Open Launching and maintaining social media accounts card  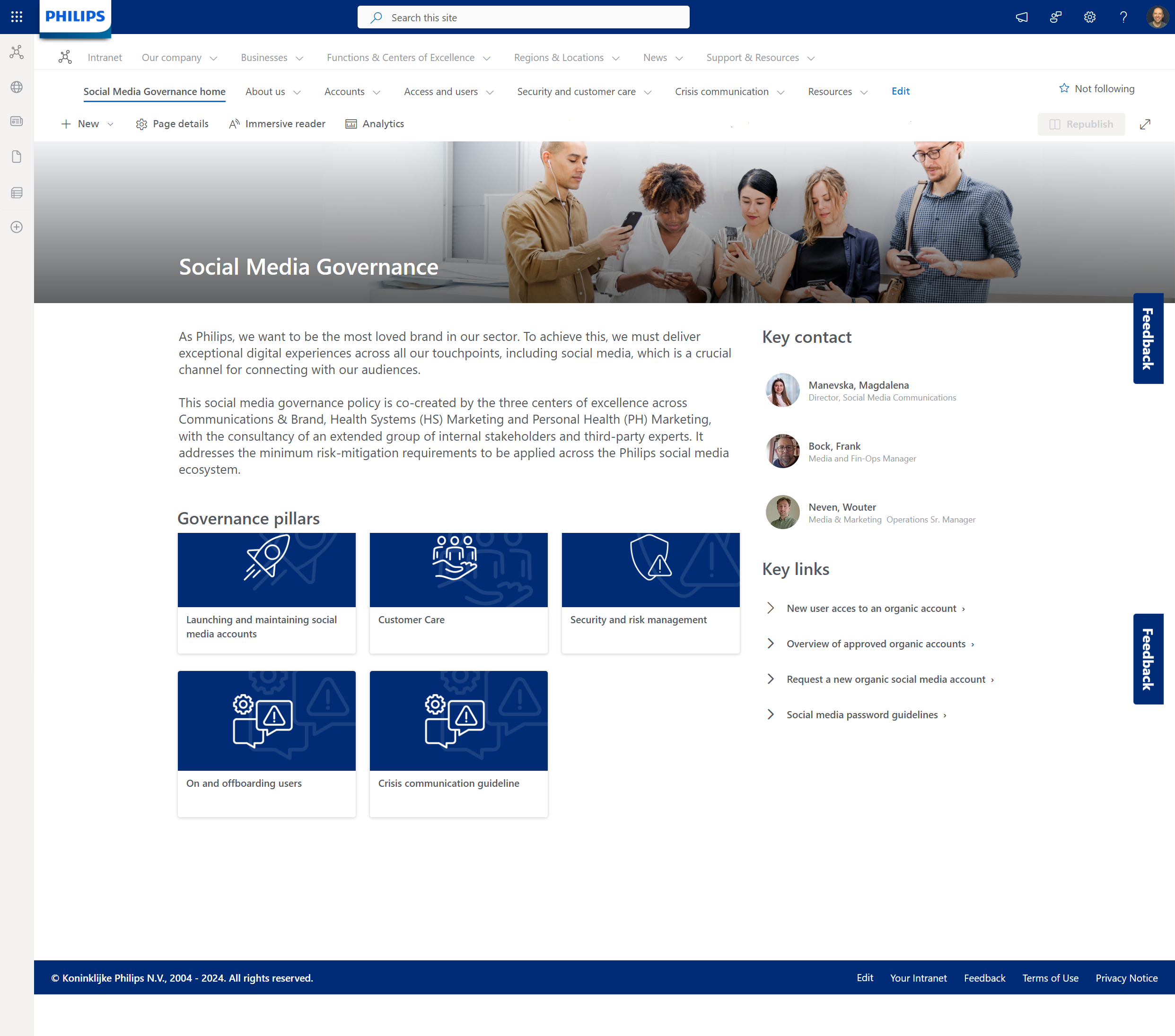pos(266,593)
